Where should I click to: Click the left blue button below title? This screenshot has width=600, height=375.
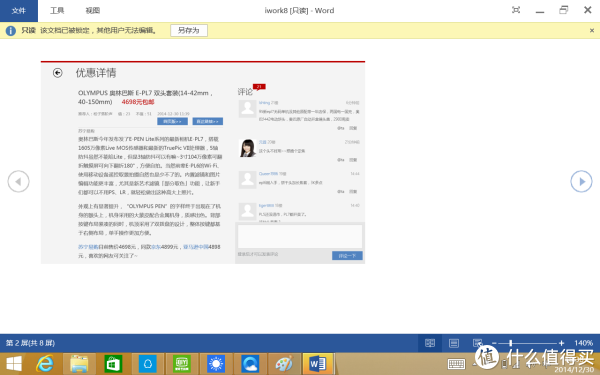pos(172,121)
